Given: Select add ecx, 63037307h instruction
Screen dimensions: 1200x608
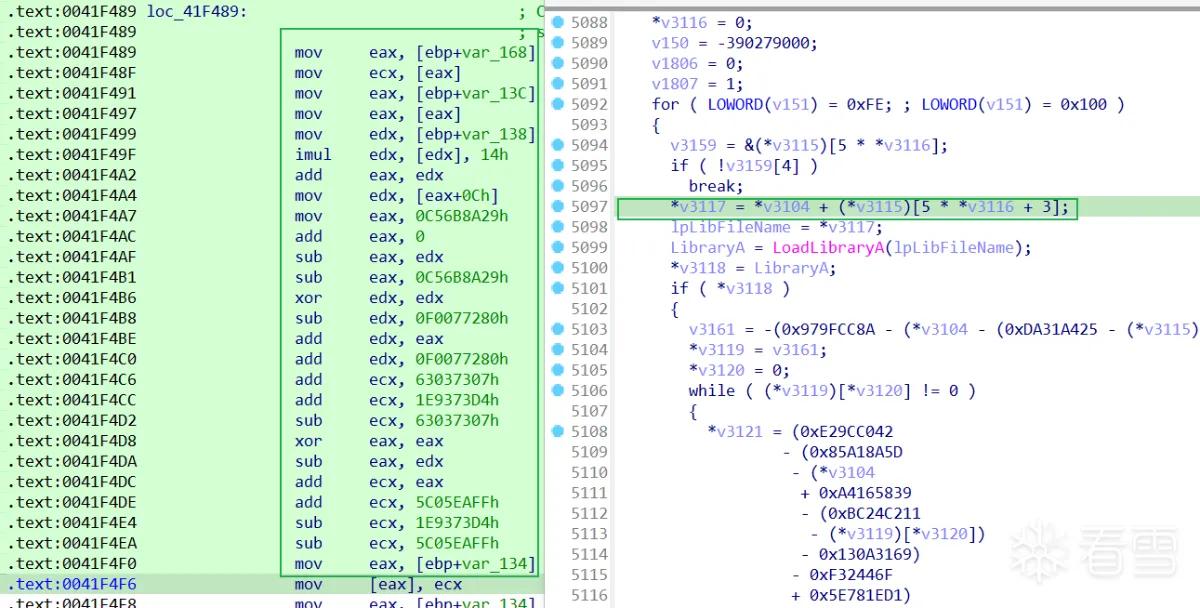Looking at the screenshot, I should (x=397, y=380).
